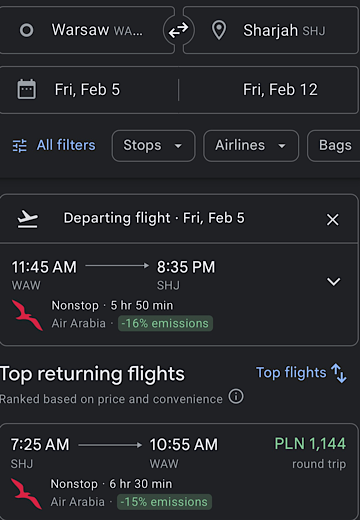Click the Air Arabia logo on departing flight
The image size is (360, 520).
27,315
